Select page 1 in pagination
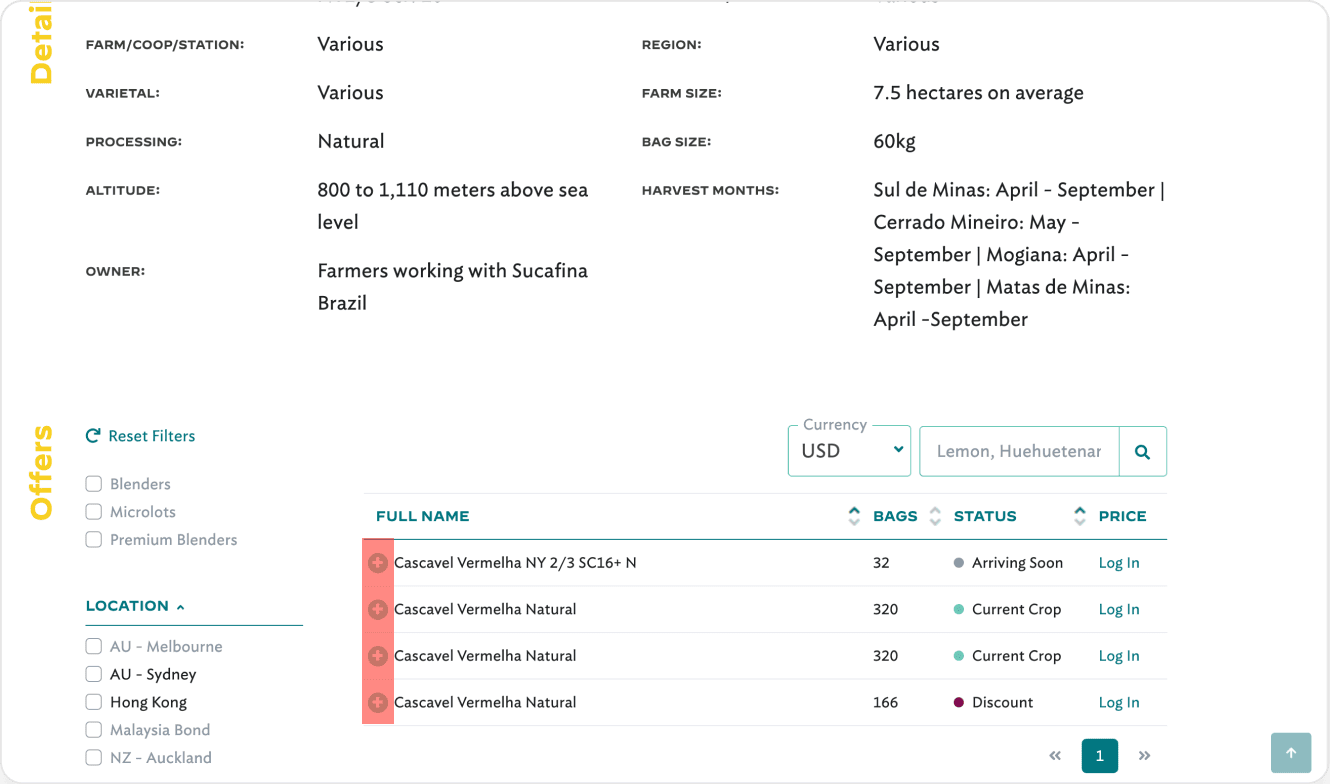Viewport: 1330px width, 784px height. click(x=1100, y=756)
